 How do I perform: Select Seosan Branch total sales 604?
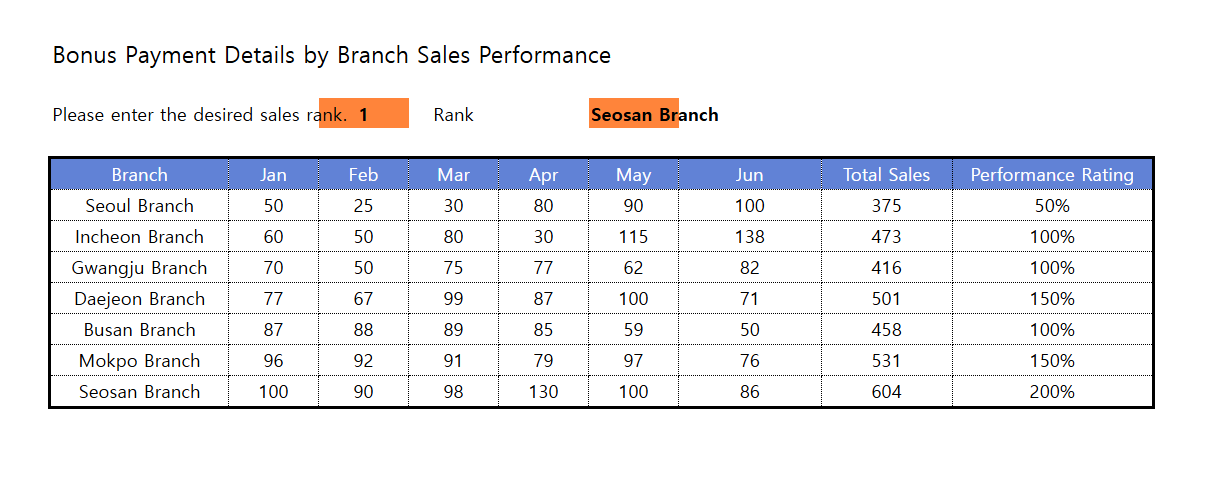[887, 392]
